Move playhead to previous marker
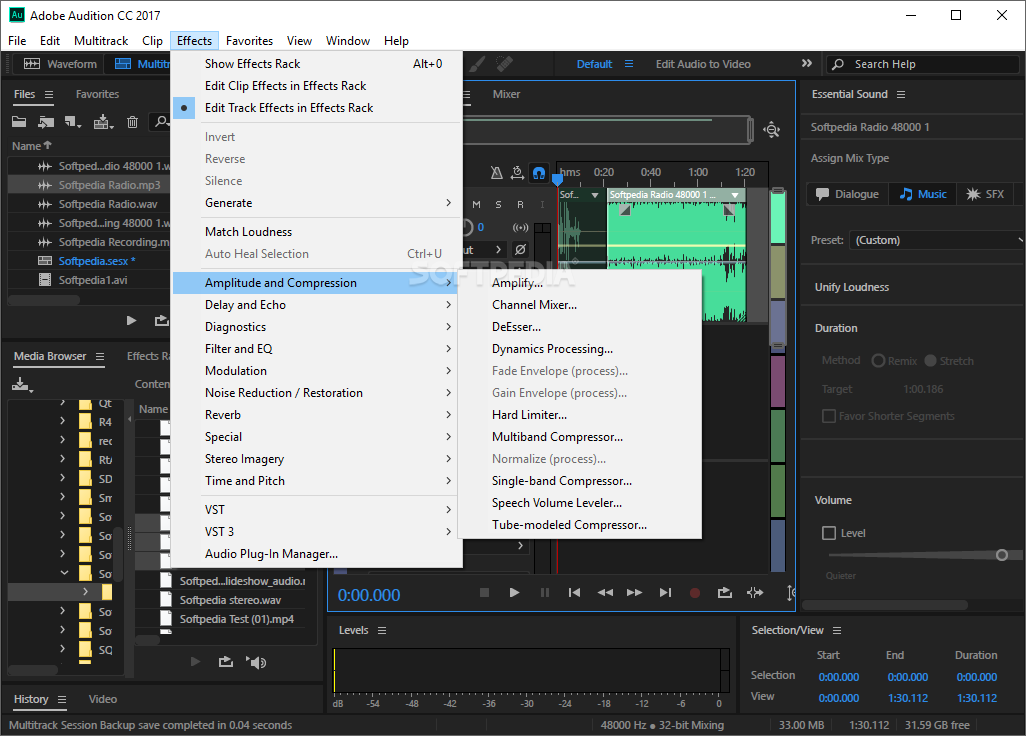The height and width of the screenshot is (736, 1026). click(575, 593)
